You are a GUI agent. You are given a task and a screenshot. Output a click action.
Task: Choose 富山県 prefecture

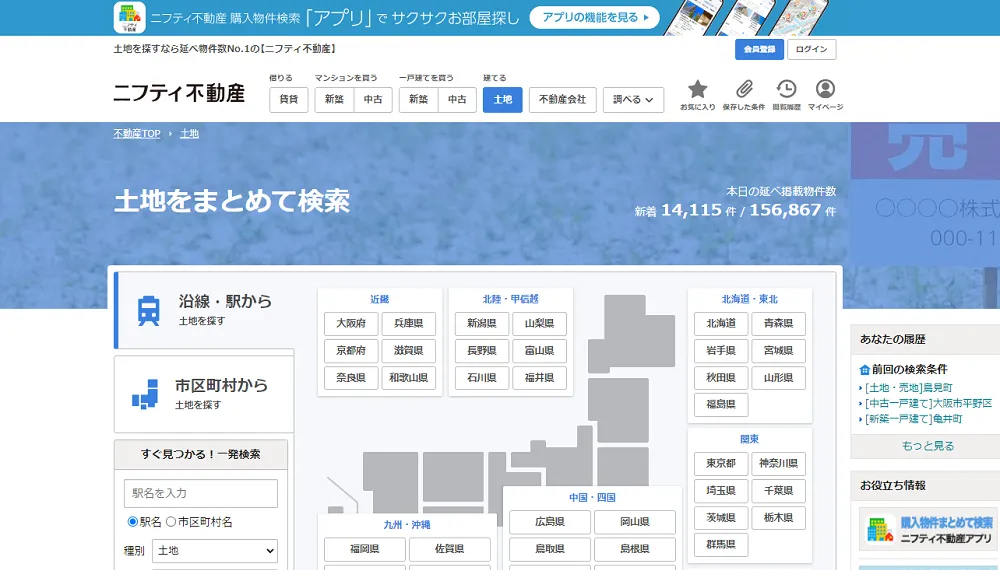[x=540, y=351]
